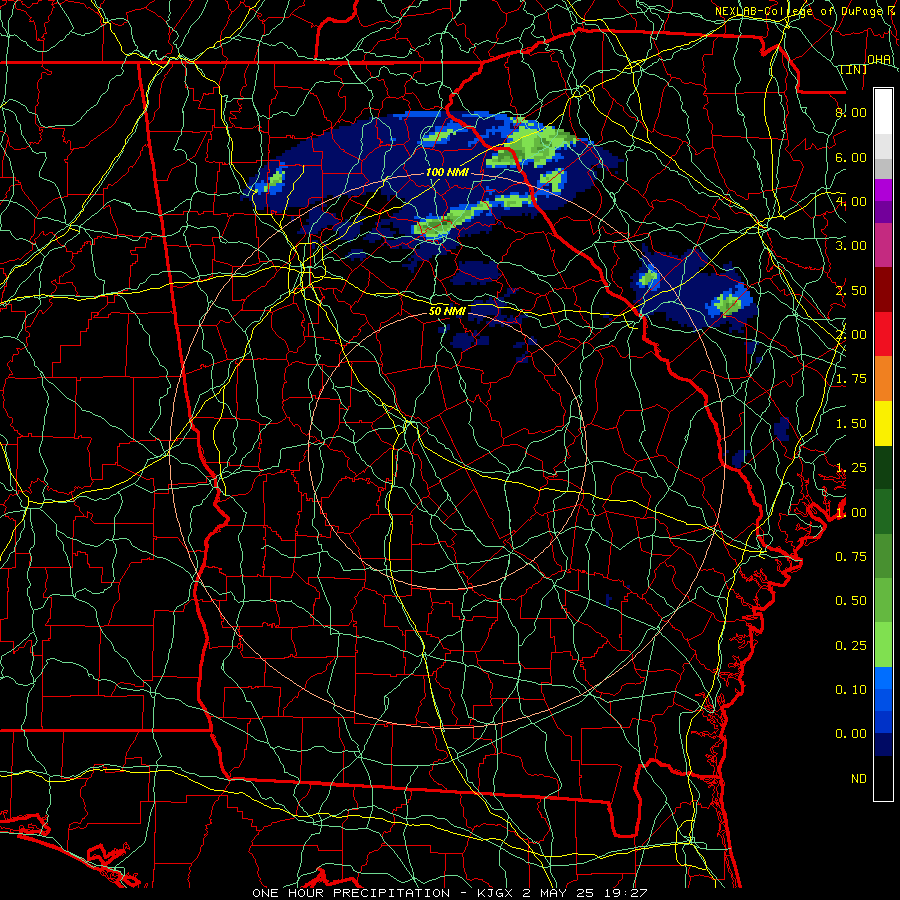900x900 pixels.
Task: Click the 1.75 legend value
Action: (x=851, y=379)
